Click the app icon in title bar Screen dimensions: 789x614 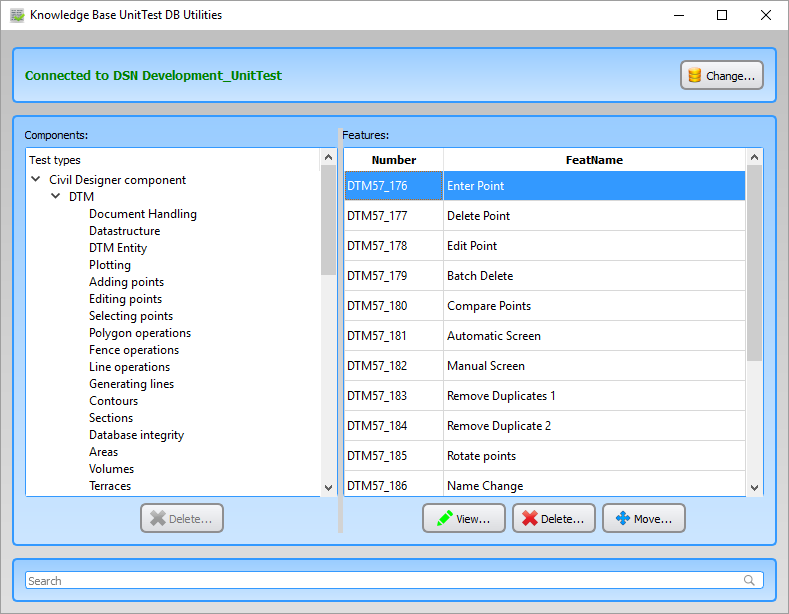pos(17,15)
